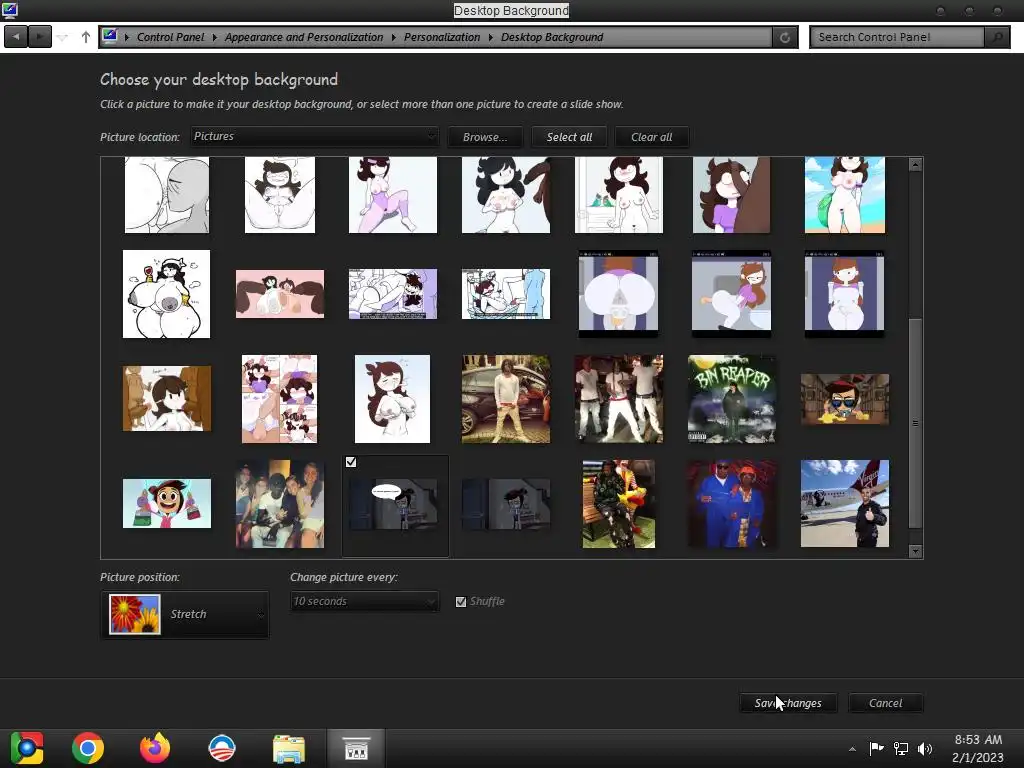Click Select all button
Viewport: 1024px width, 768px height.
[x=569, y=137]
